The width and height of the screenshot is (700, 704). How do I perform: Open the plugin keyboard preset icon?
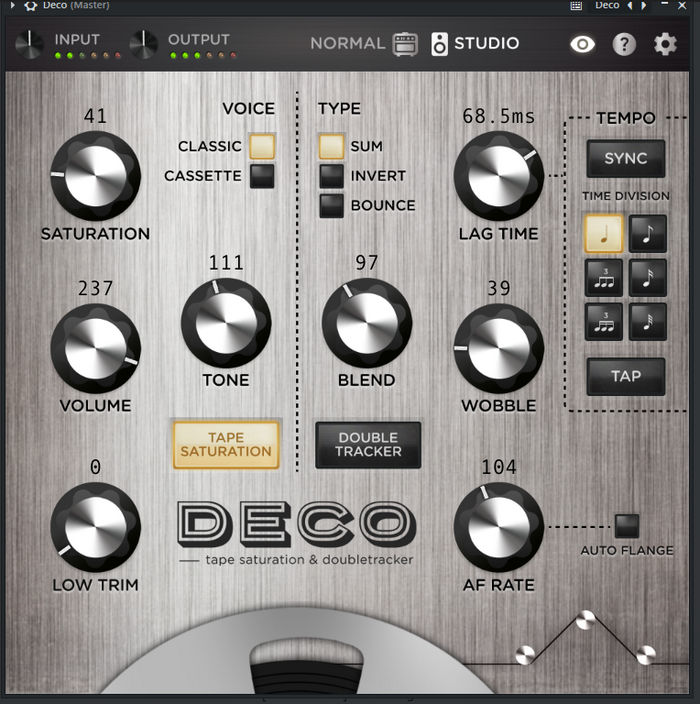(576, 5)
